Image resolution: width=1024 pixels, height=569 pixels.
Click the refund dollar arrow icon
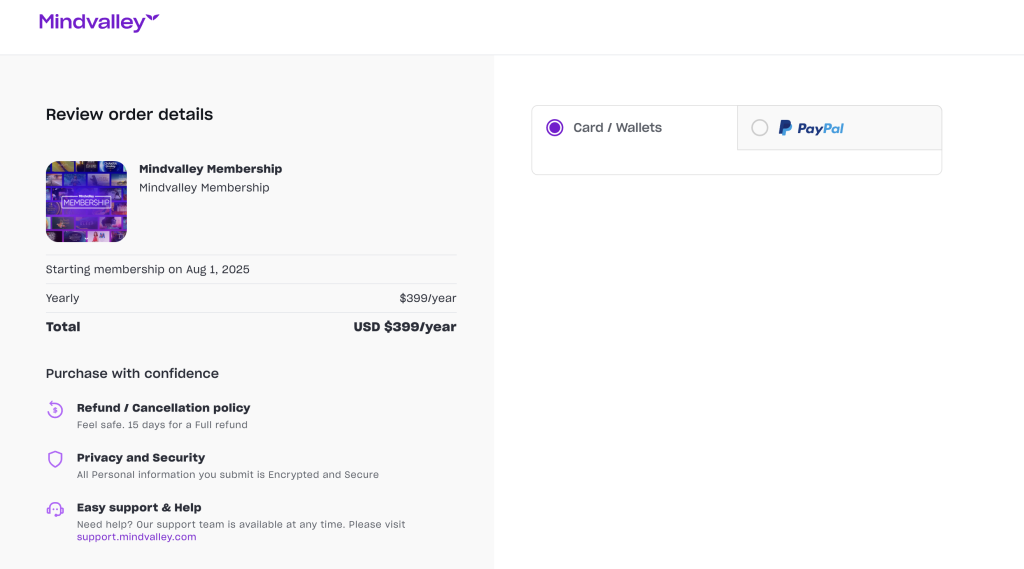[55, 410]
